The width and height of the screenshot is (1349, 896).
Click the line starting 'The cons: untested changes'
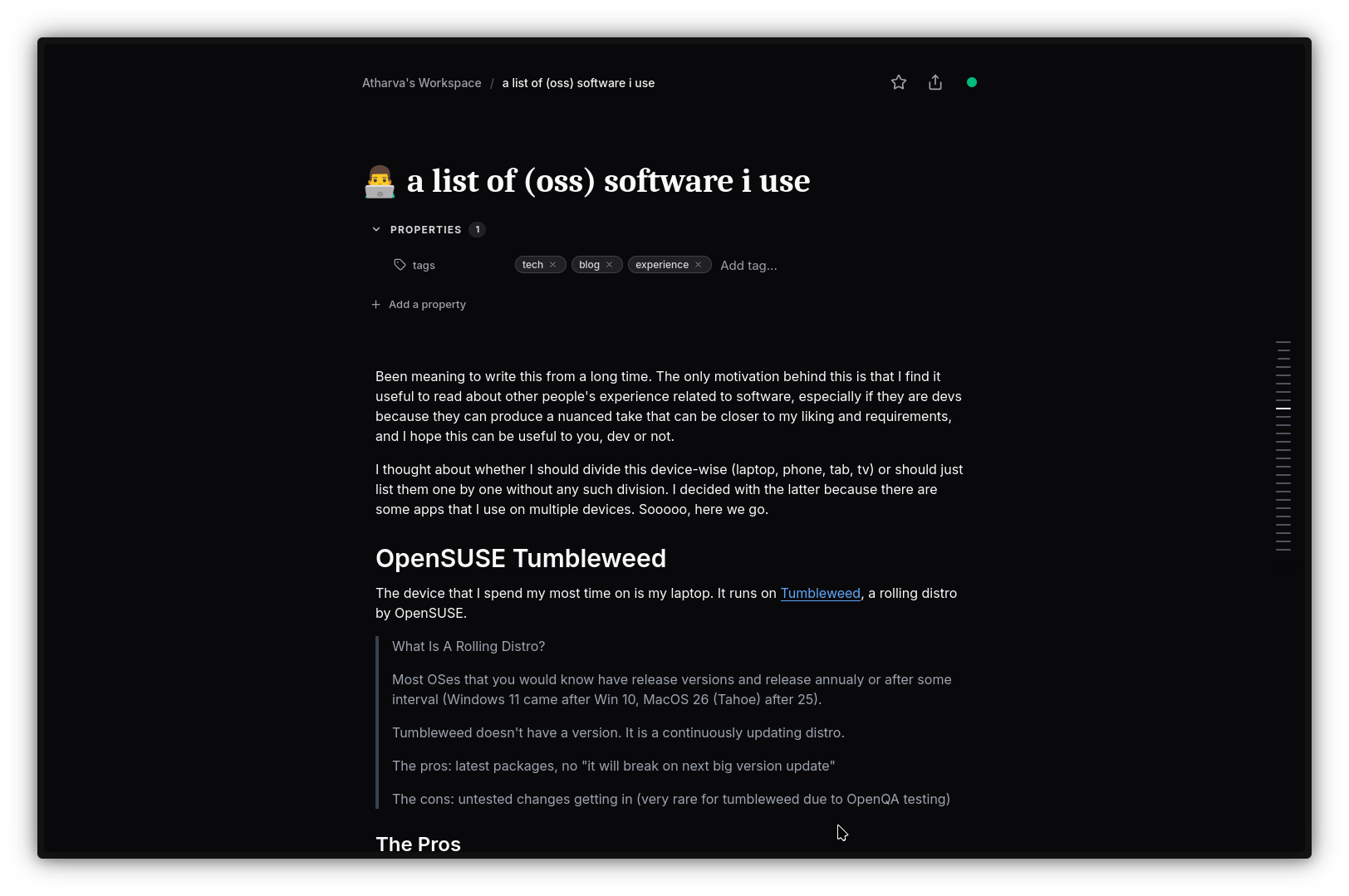(671, 799)
